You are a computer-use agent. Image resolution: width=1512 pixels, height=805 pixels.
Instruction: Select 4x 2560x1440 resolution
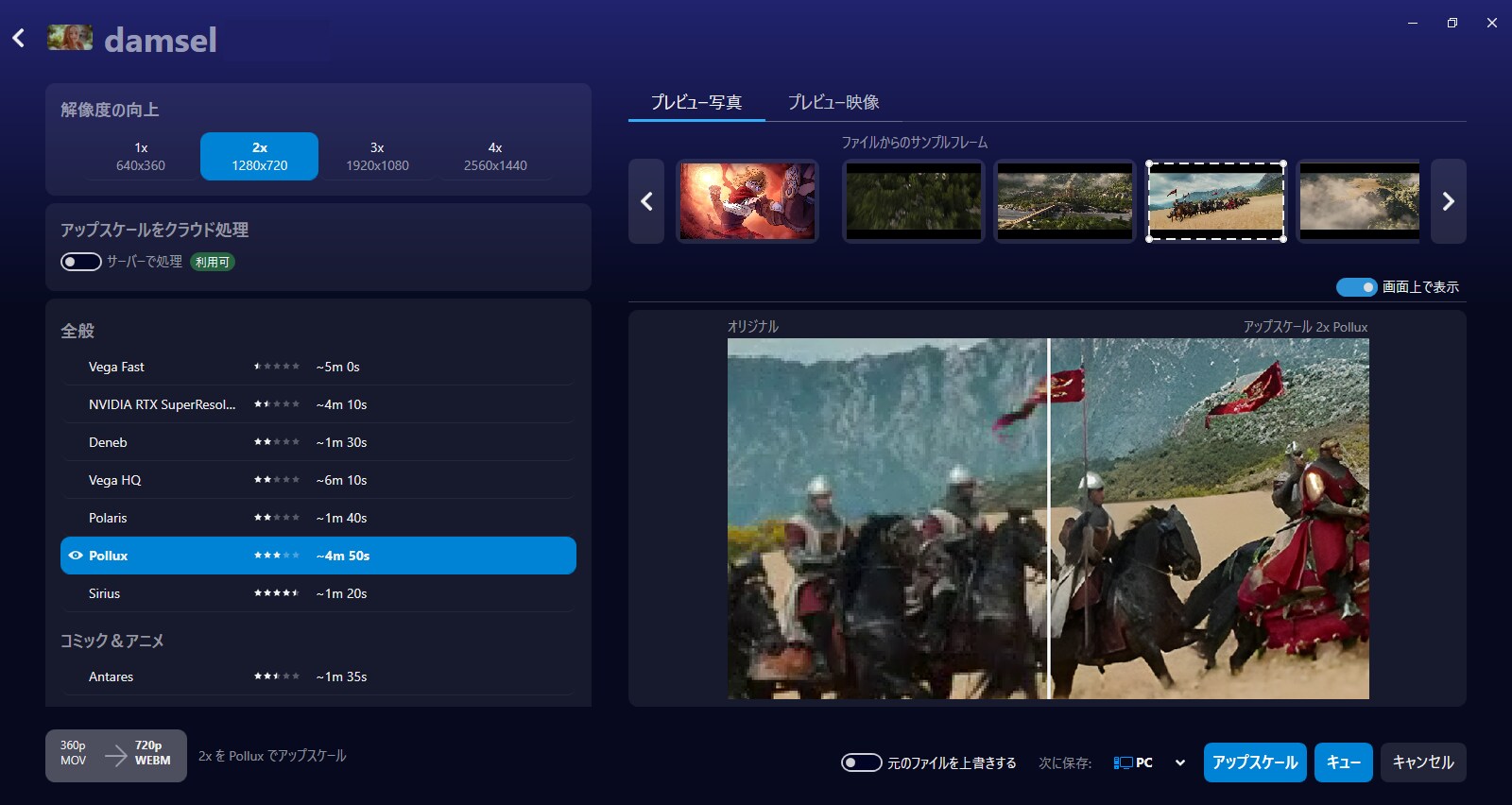click(495, 156)
